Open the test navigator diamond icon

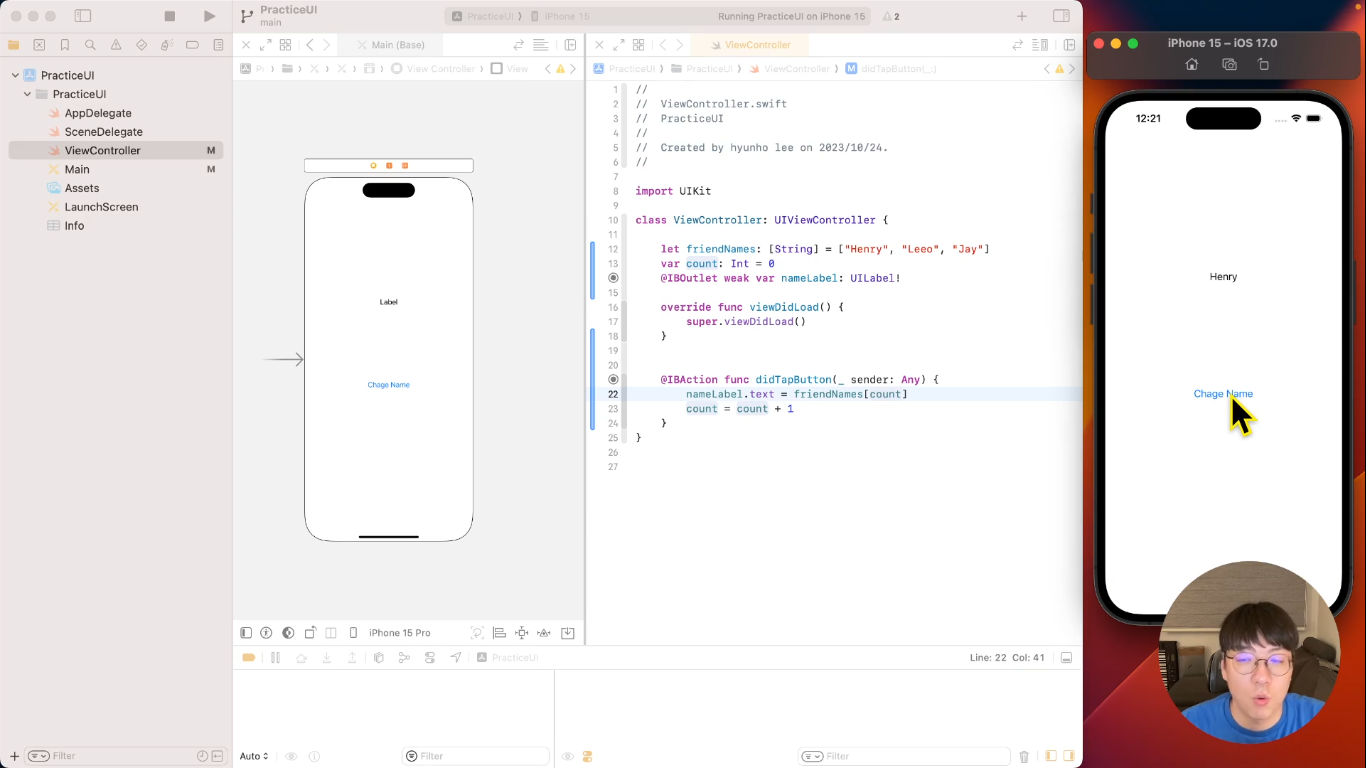tap(141, 45)
